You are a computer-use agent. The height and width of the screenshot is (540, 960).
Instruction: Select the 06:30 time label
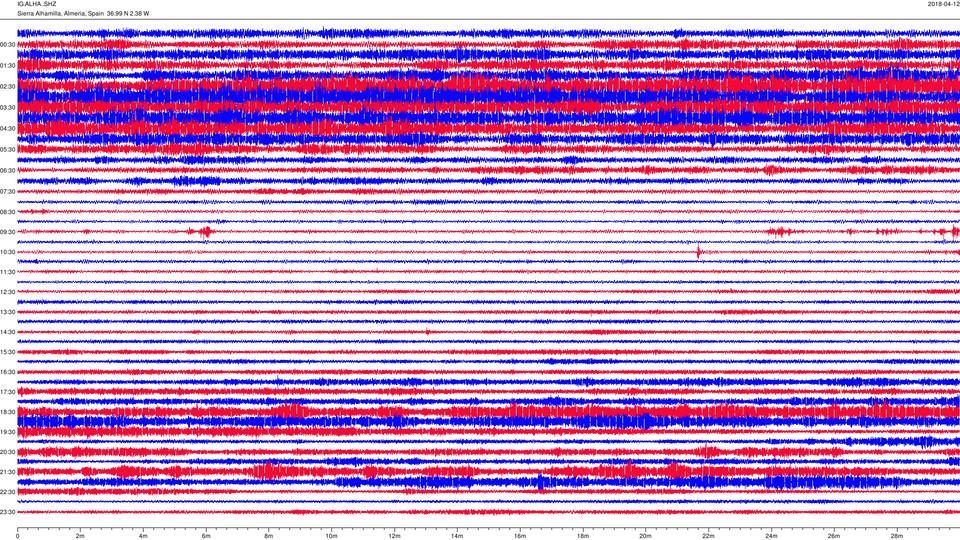coord(7,171)
